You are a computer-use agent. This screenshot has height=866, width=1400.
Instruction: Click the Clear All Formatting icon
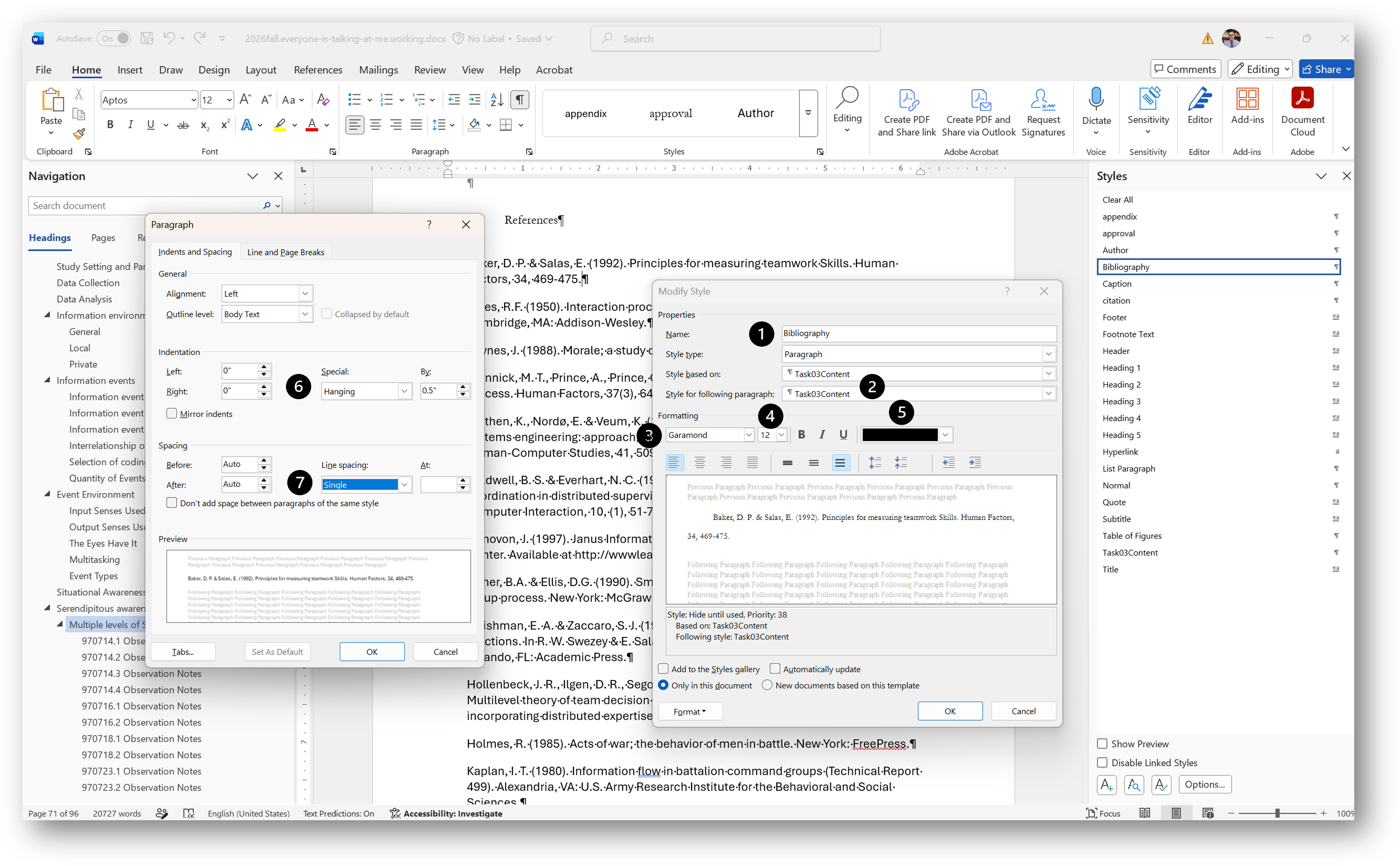point(323,100)
